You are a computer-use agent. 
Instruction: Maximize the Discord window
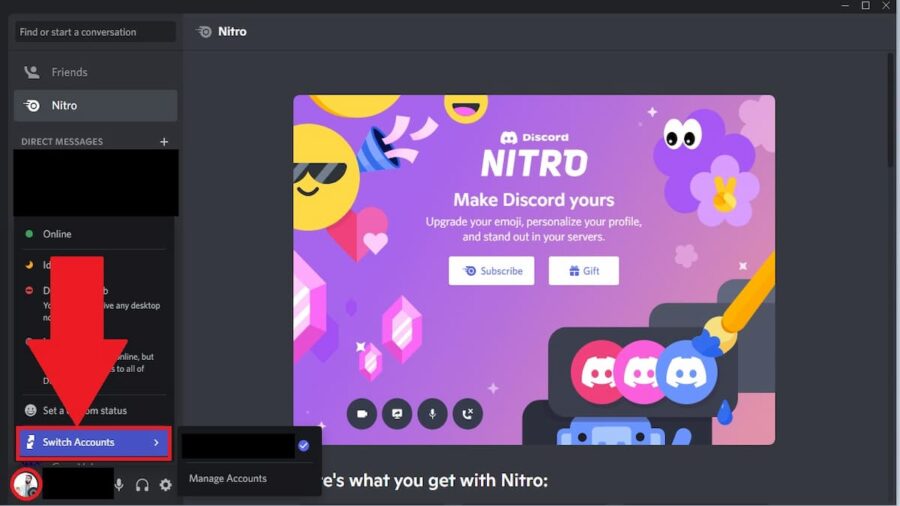click(x=866, y=6)
